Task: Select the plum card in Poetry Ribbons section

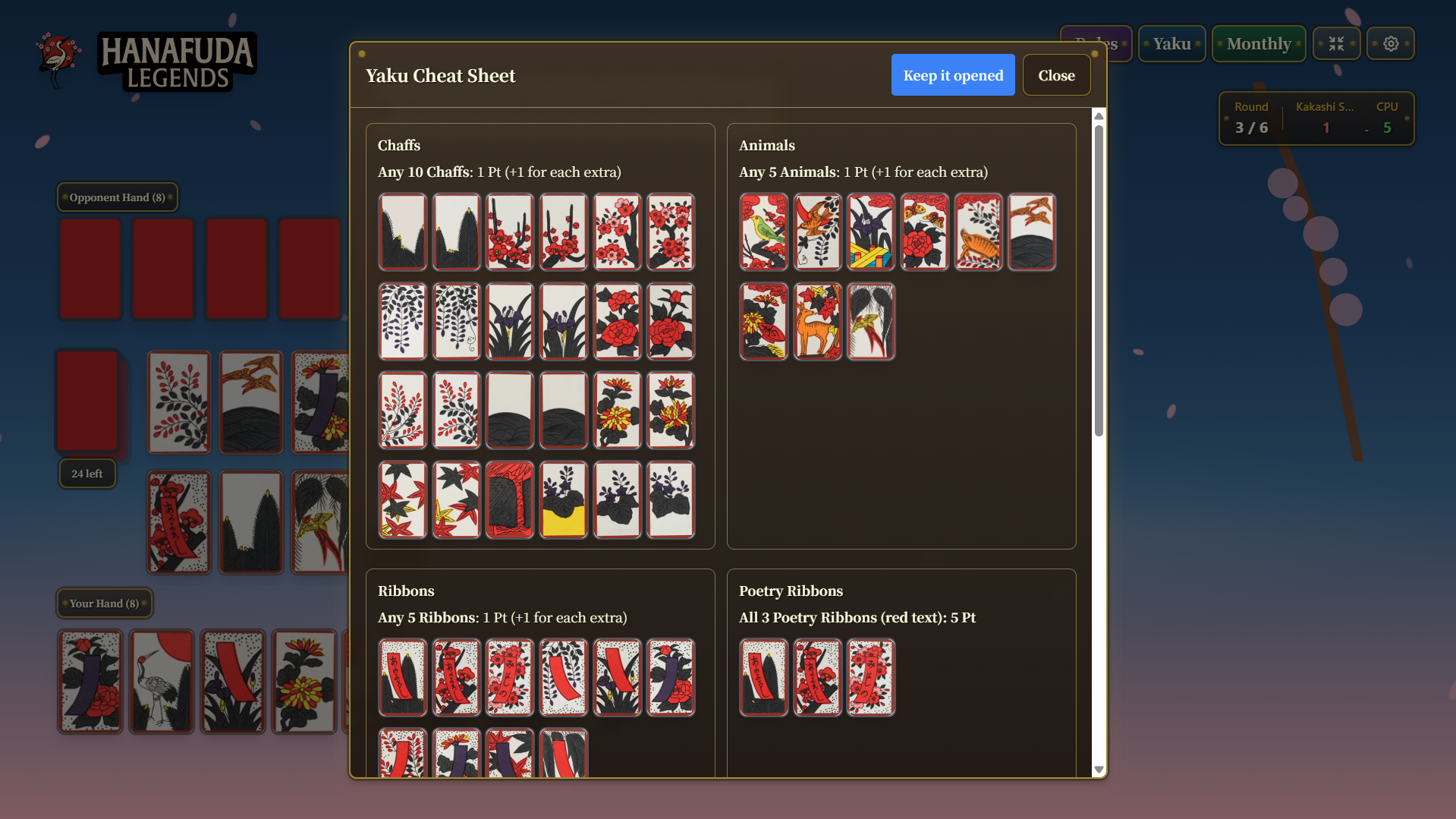Action: tap(817, 677)
